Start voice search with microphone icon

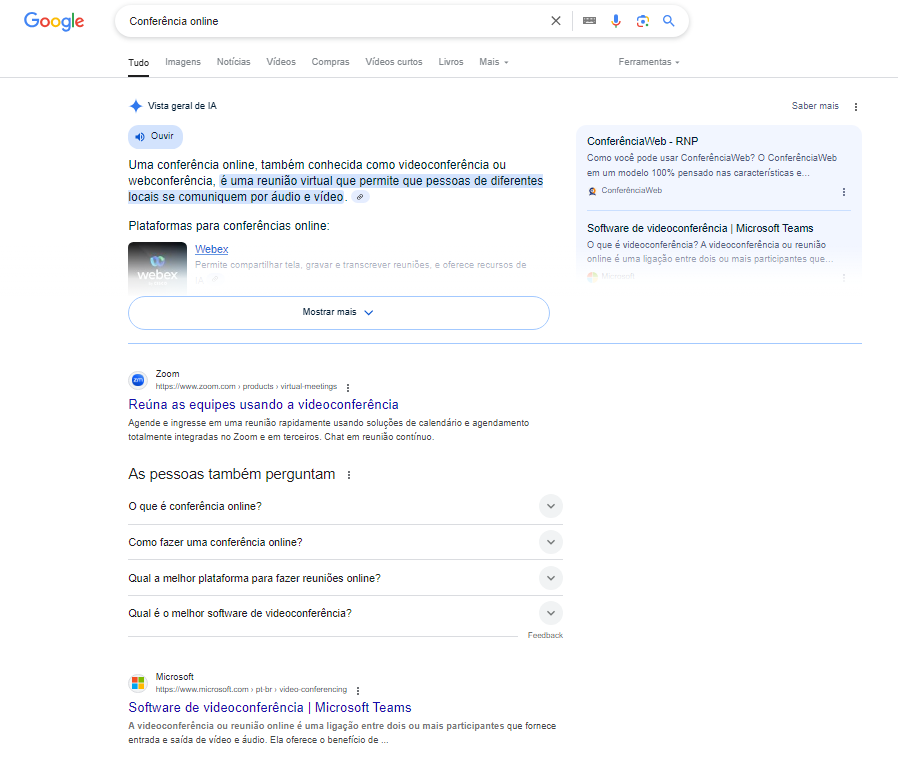616,21
